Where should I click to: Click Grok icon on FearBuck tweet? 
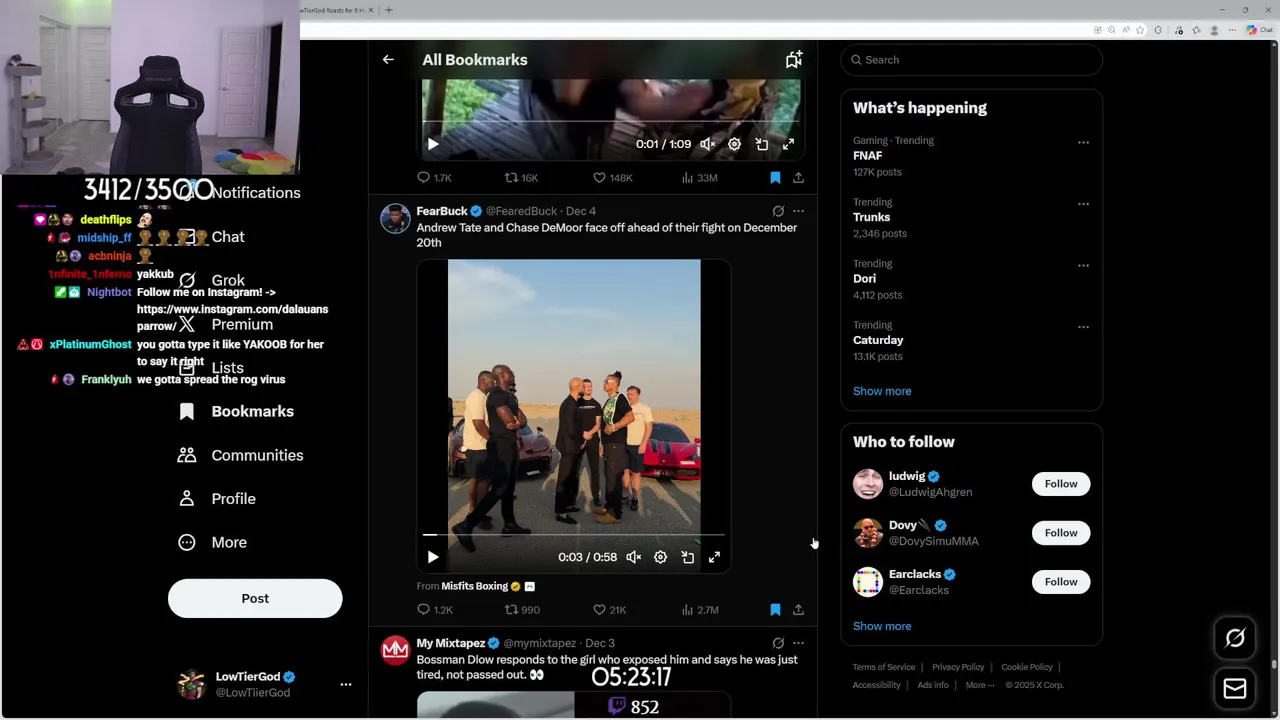[778, 211]
